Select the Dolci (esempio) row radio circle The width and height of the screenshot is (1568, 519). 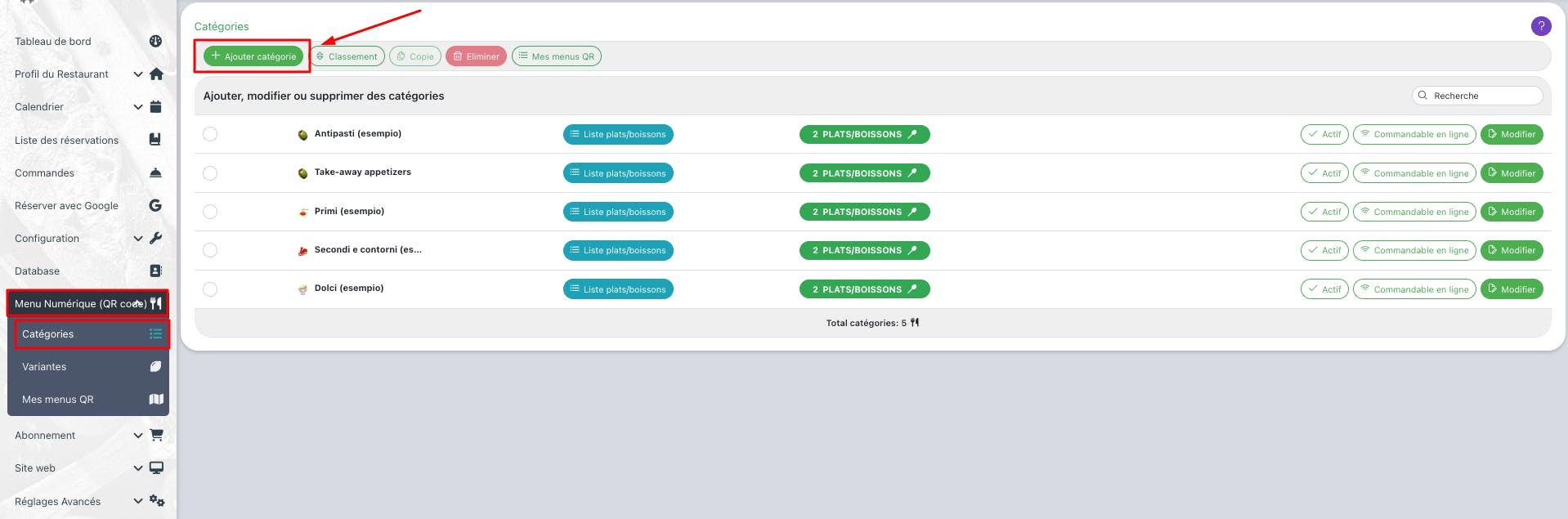click(x=210, y=289)
